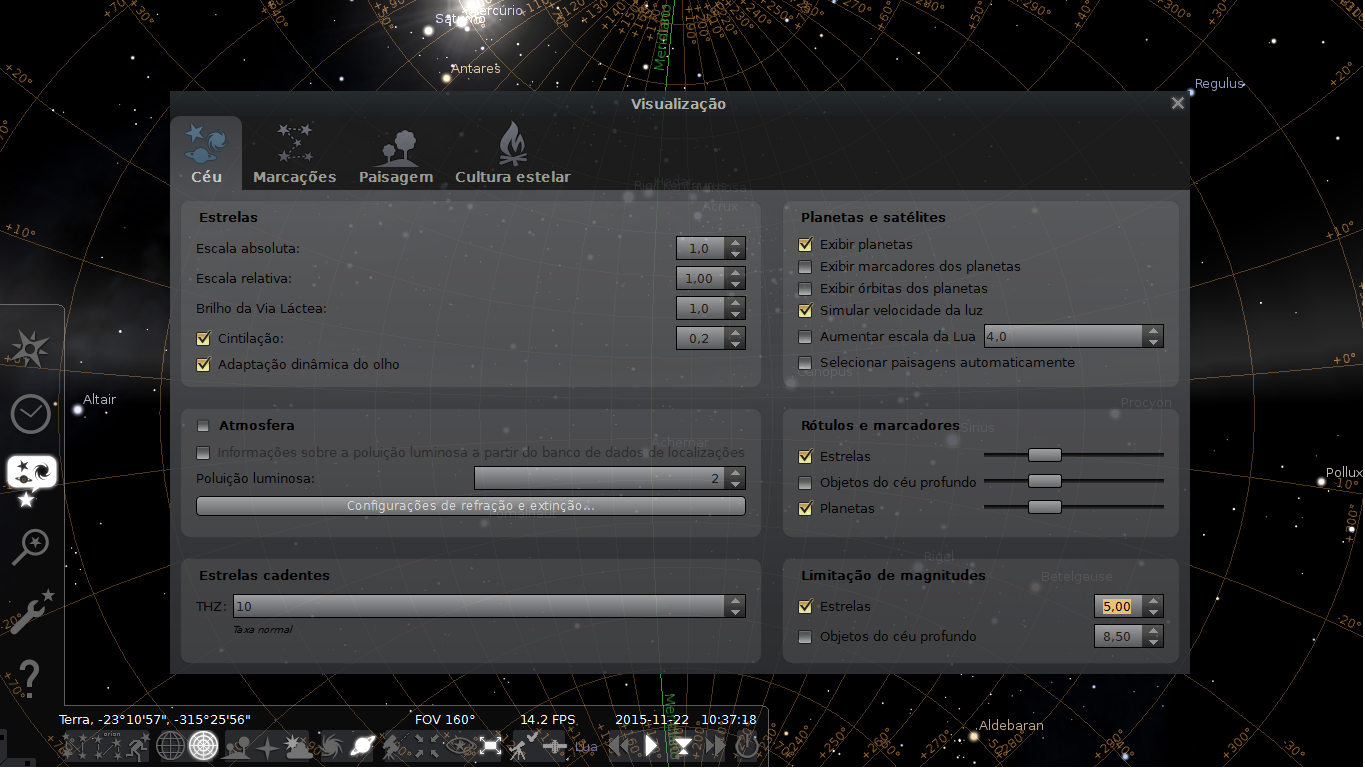Increase Escala absoluta with up arrow

pos(736,243)
